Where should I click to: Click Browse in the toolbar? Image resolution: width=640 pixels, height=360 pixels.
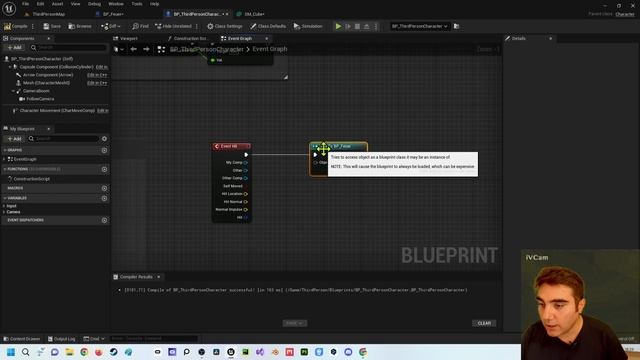[x=80, y=26]
